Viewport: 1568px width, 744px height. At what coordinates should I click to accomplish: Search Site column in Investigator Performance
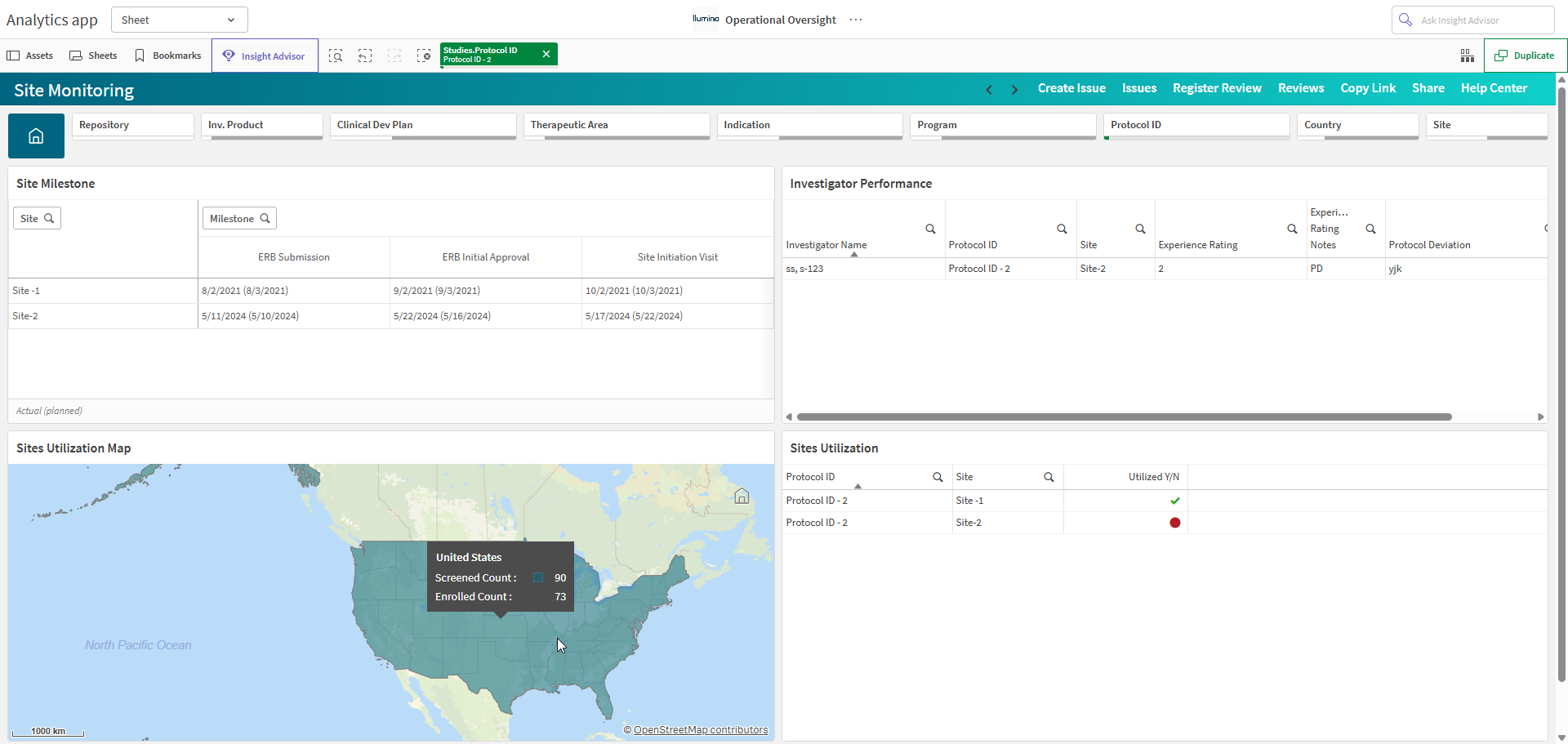click(x=1140, y=229)
